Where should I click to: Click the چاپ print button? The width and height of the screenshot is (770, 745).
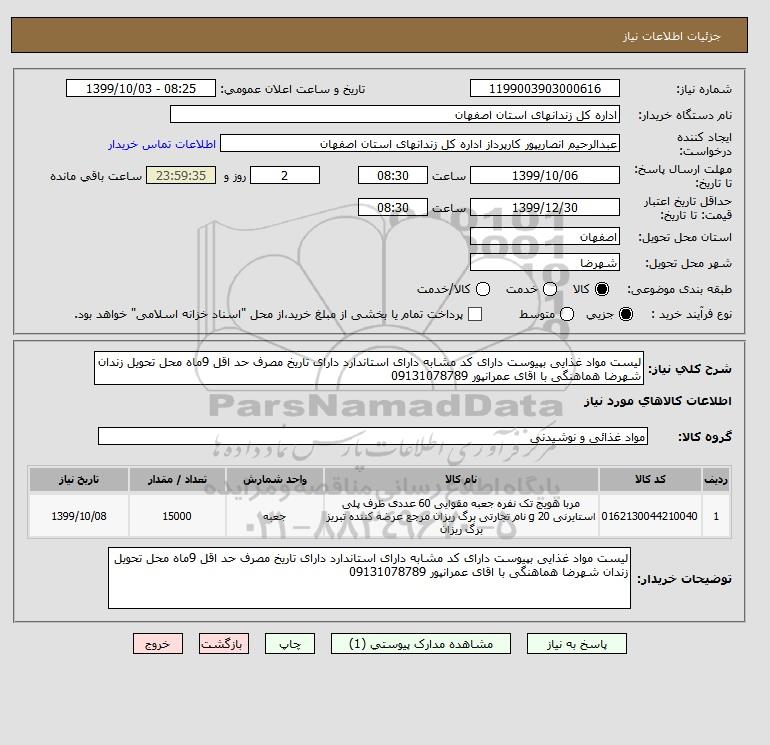pyautogui.click(x=290, y=644)
